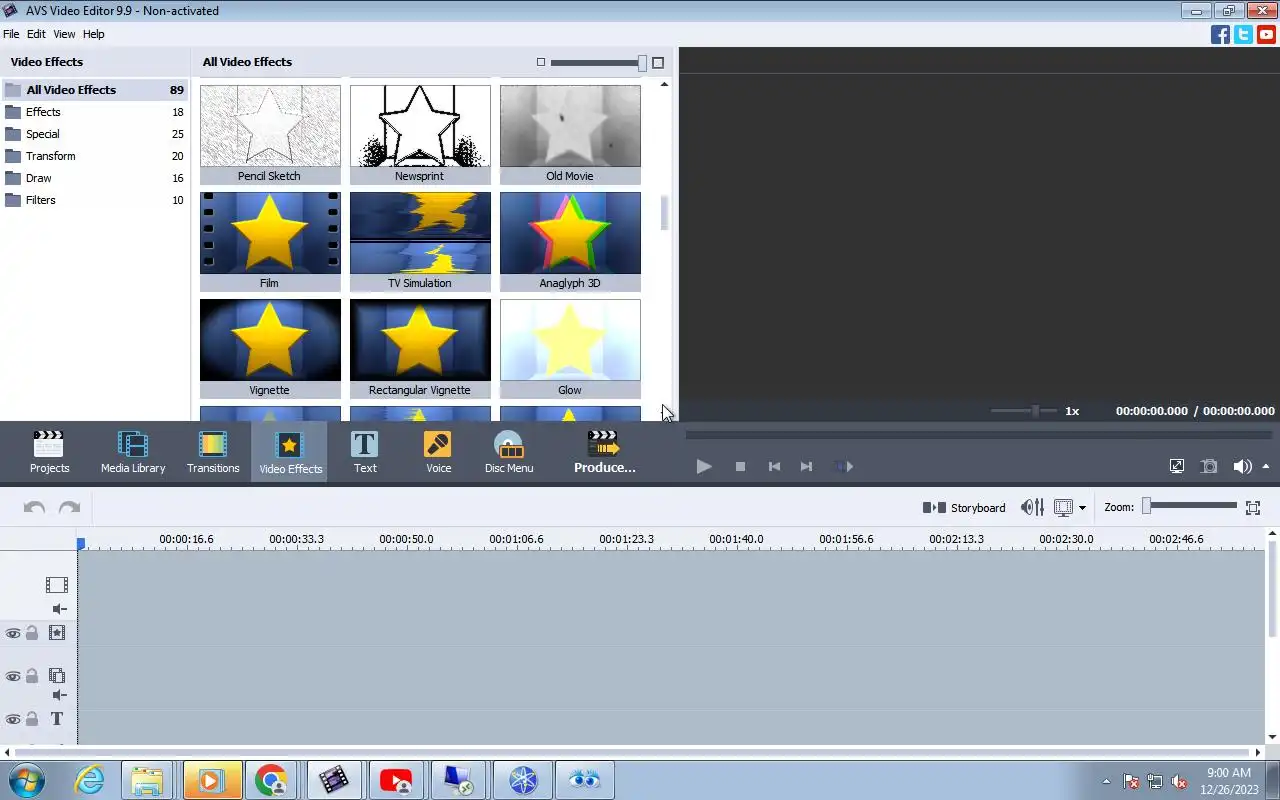Select the Draw folder
Viewport: 1280px width, 800px height.
pyautogui.click(x=95, y=178)
